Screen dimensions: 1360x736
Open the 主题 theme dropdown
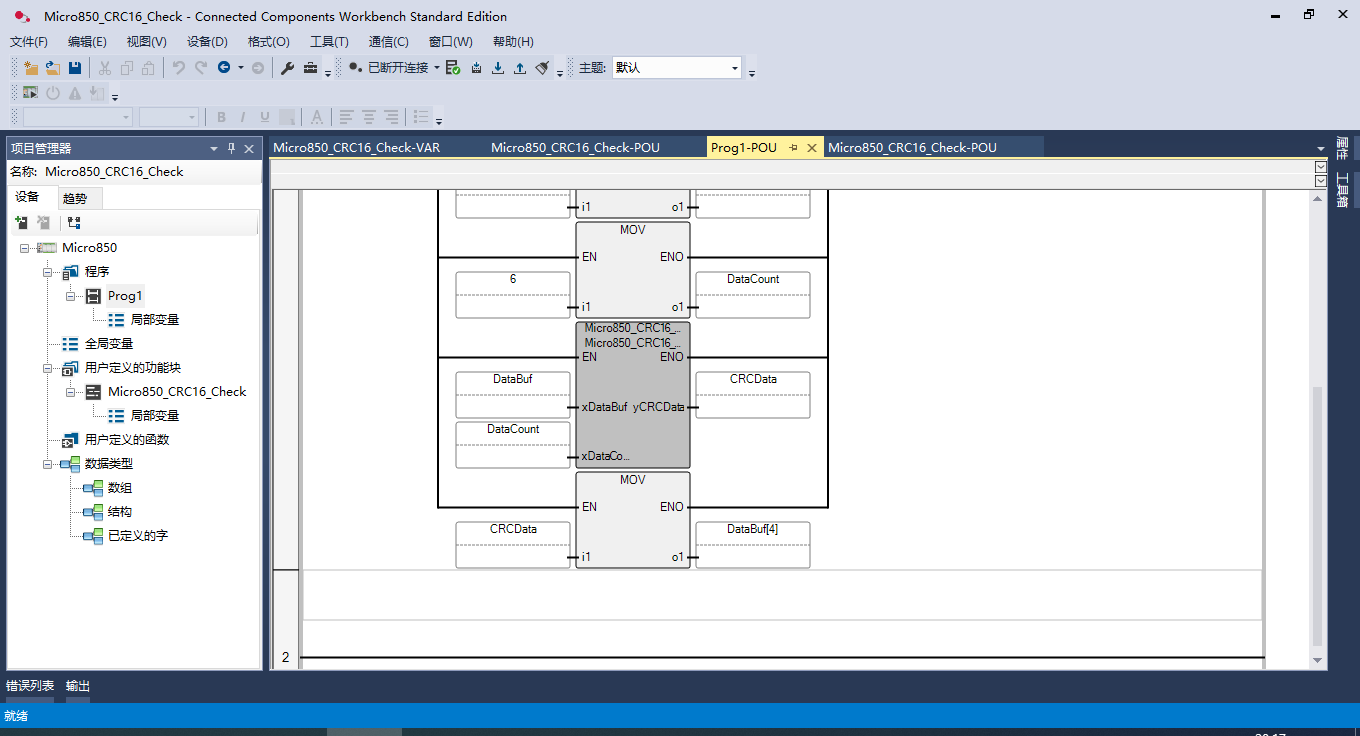click(x=735, y=68)
